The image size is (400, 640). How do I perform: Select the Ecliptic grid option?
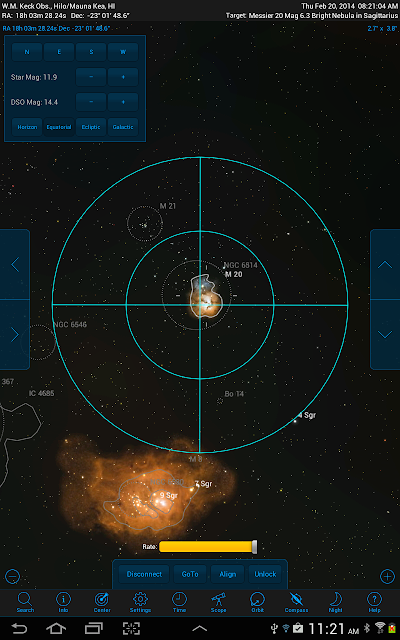pyautogui.click(x=91, y=127)
